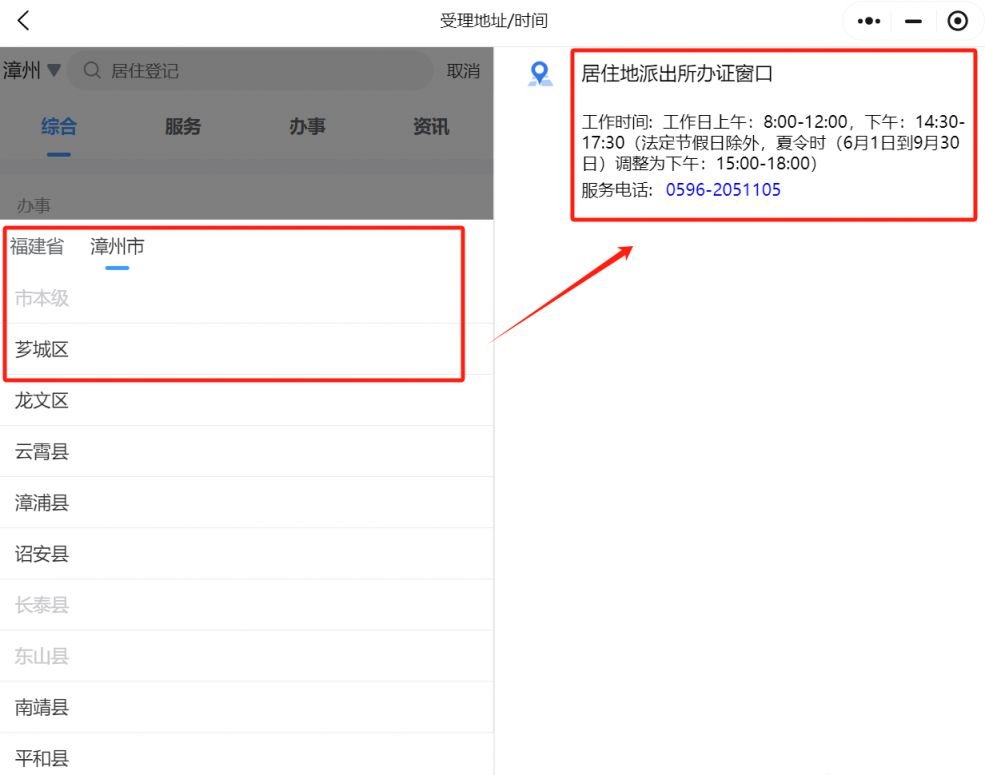Click the circular target close icon
Screen dimensions: 985x775
click(957, 21)
